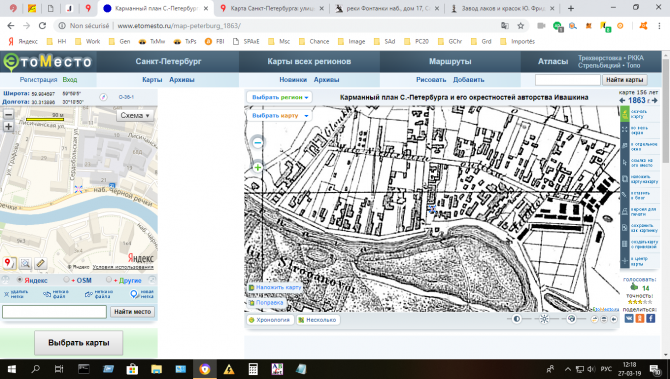Click map search input field at top

tap(567, 80)
